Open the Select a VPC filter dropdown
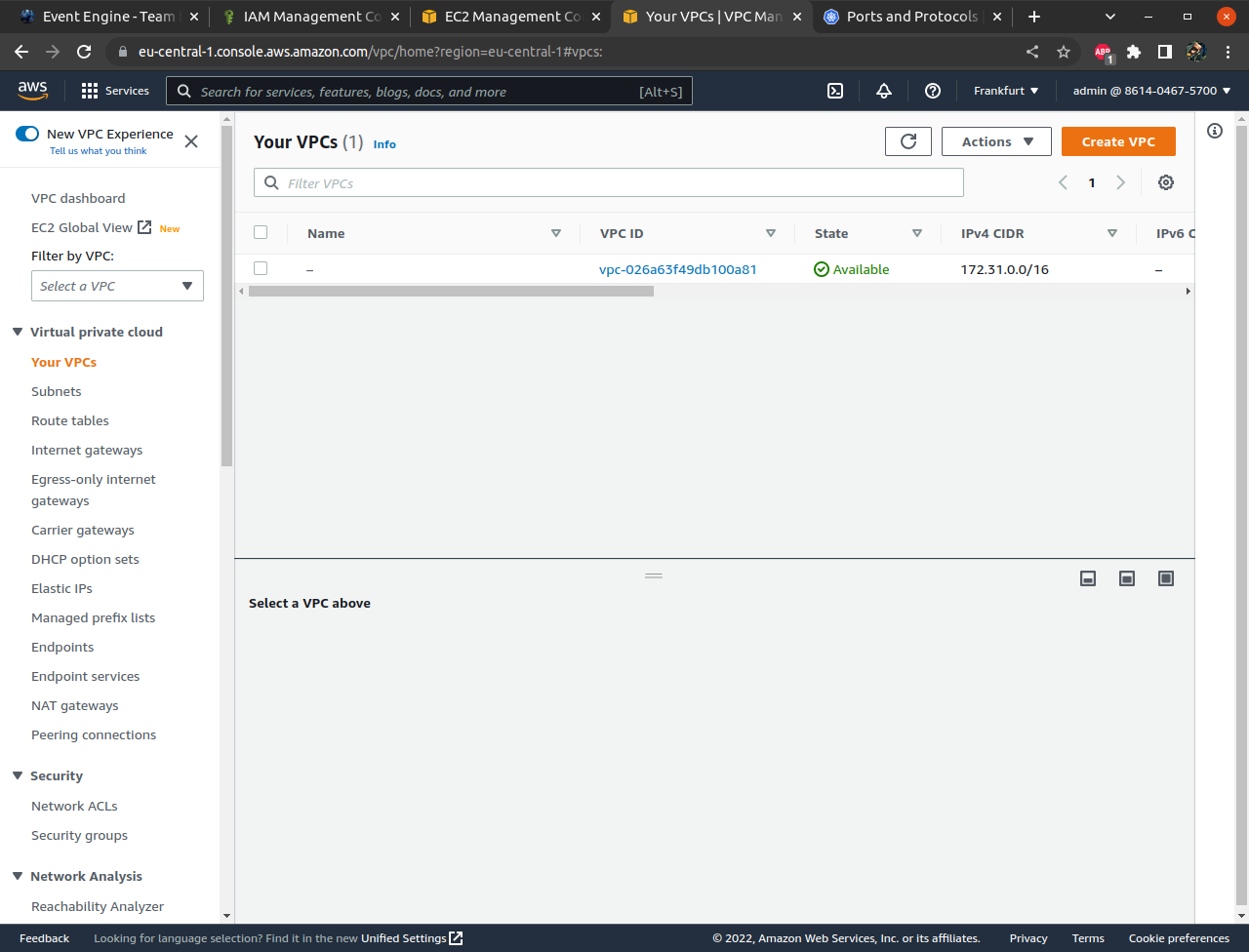This screenshot has width=1249, height=952. click(117, 286)
